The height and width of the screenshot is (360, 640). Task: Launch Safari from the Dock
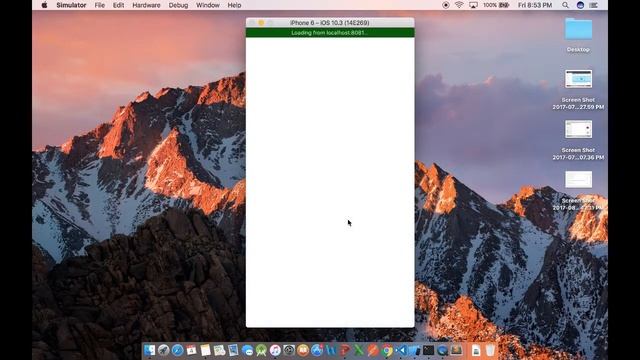coord(178,350)
